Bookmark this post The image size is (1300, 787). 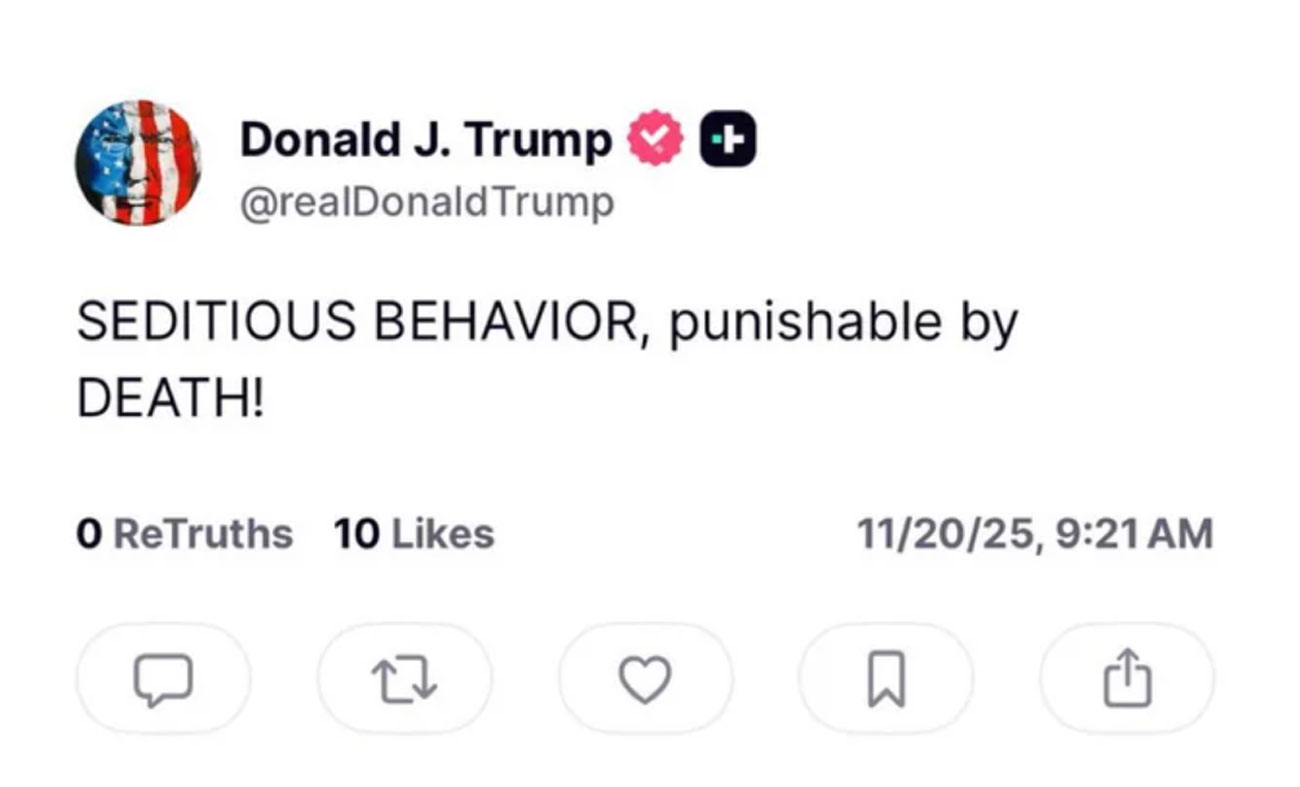point(886,680)
